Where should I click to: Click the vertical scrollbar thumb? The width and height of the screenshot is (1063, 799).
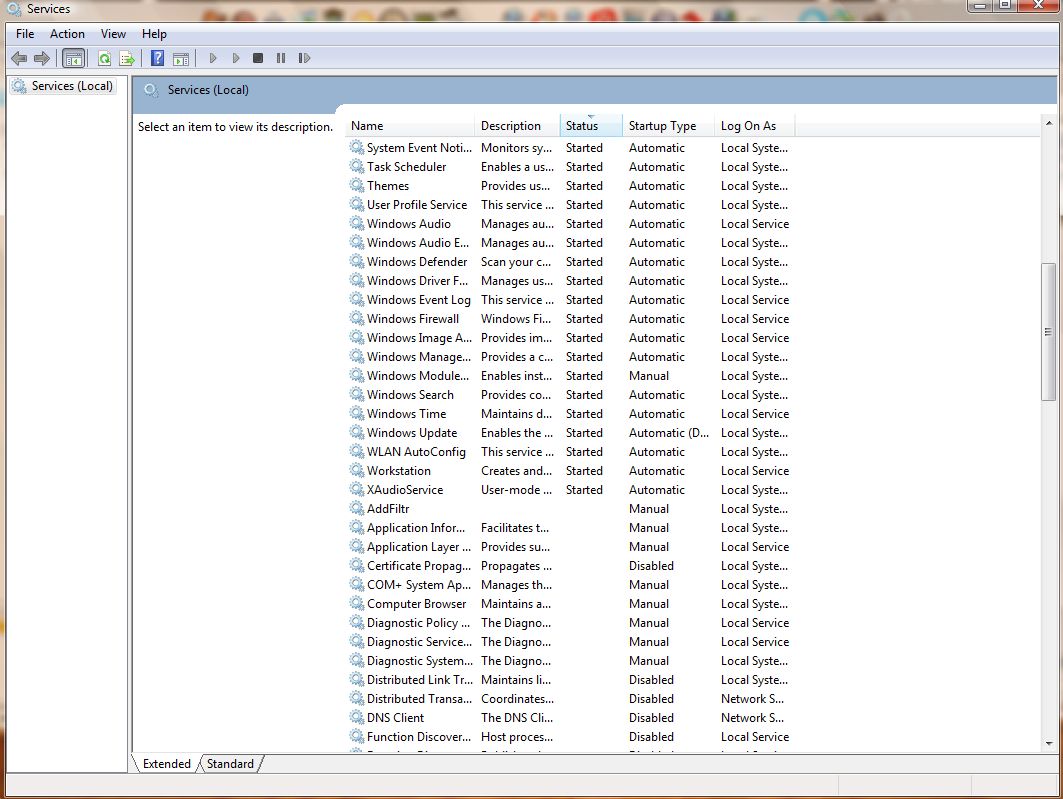point(1048,332)
